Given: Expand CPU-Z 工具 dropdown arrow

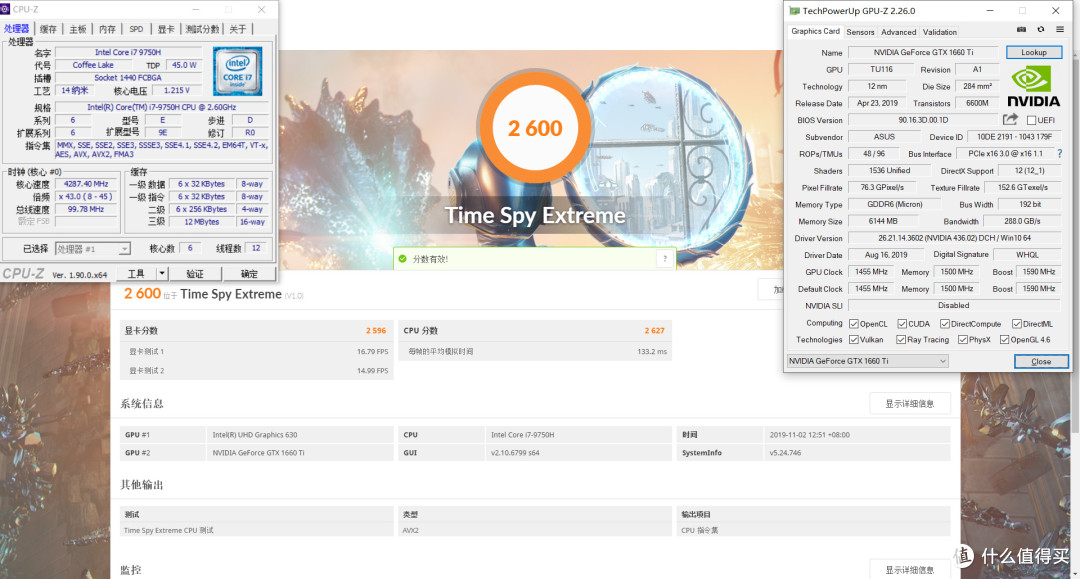Looking at the screenshot, I should point(162,273).
